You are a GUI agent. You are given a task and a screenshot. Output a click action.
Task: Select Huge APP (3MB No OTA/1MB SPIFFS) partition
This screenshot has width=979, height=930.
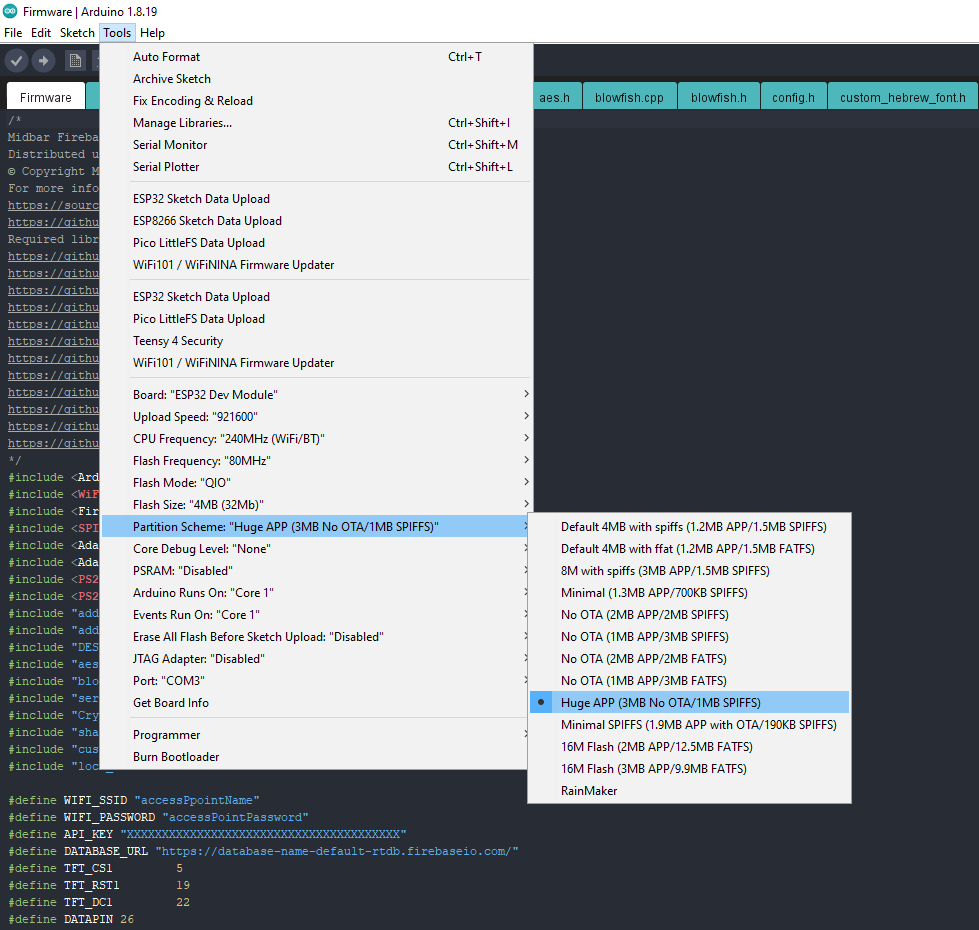689,702
